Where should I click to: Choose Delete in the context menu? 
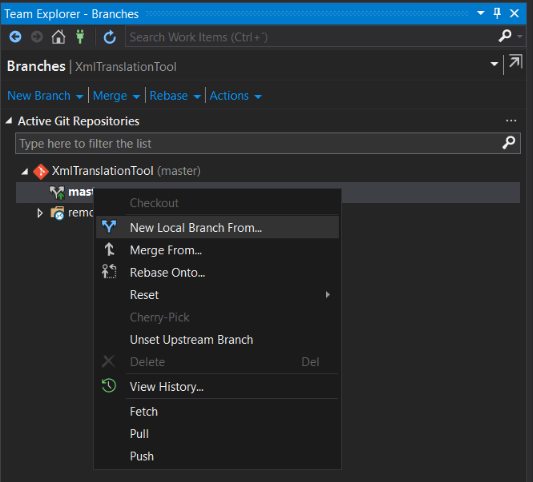point(218,362)
